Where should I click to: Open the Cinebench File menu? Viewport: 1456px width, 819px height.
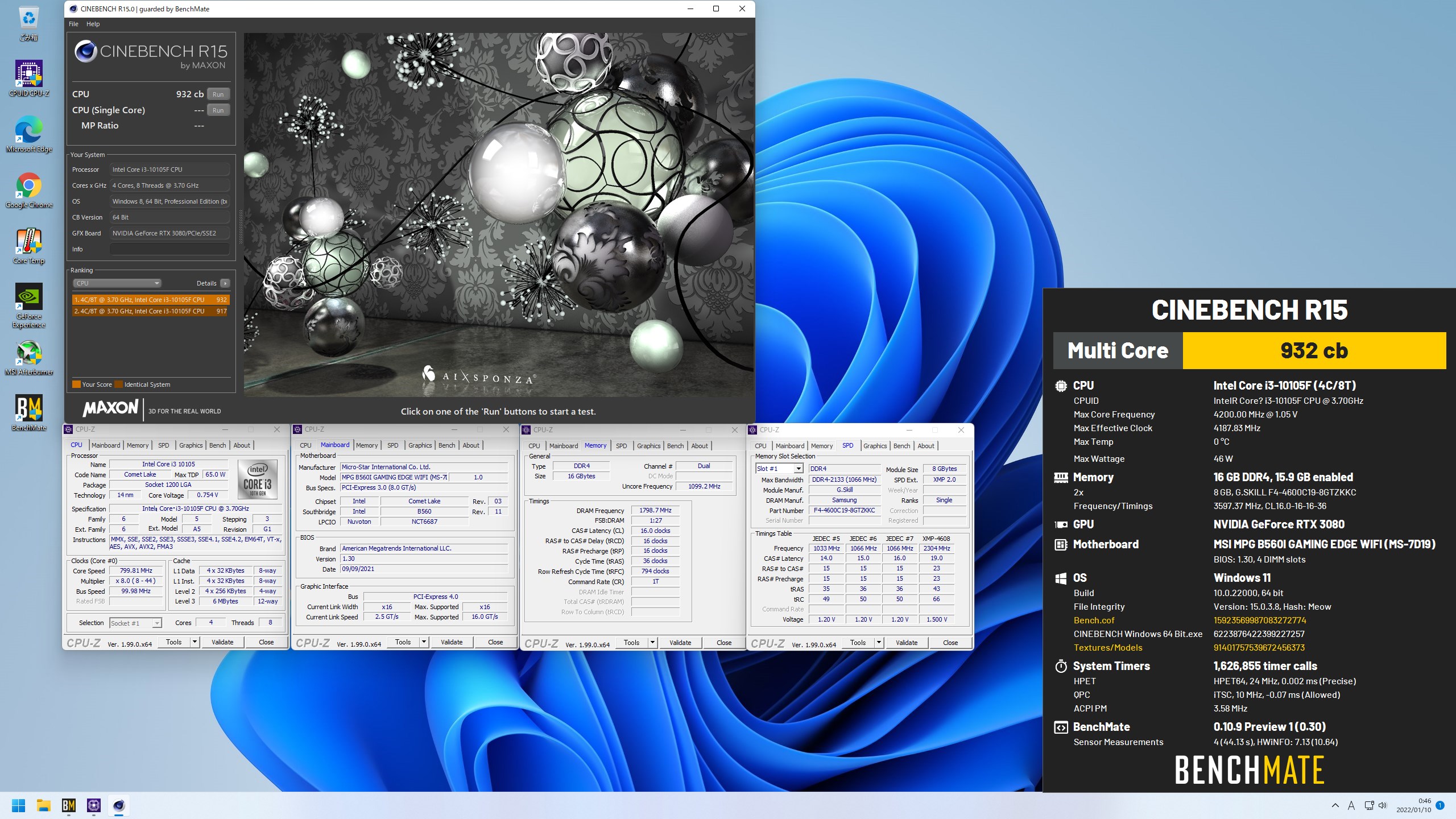[73, 24]
